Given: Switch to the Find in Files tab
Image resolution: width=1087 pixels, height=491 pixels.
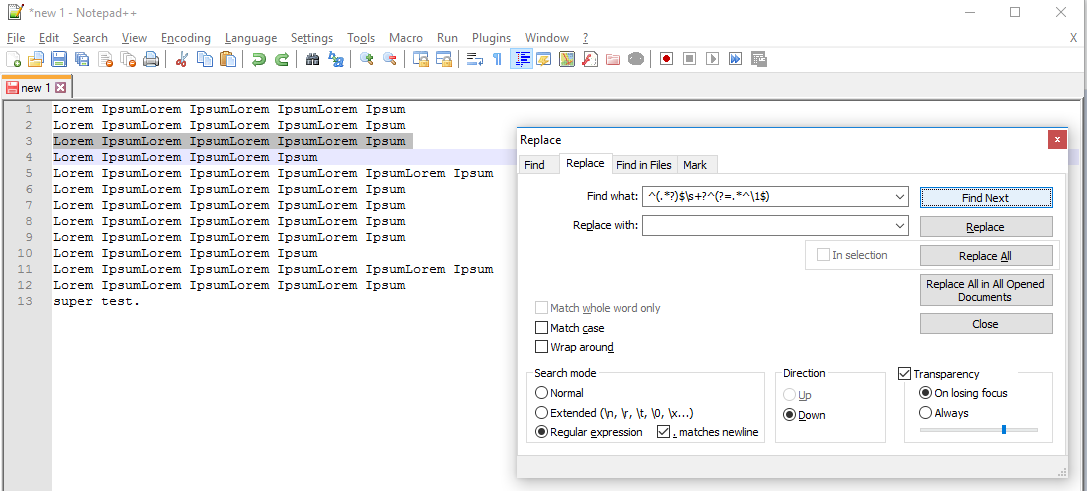Looking at the screenshot, I should coord(643,165).
